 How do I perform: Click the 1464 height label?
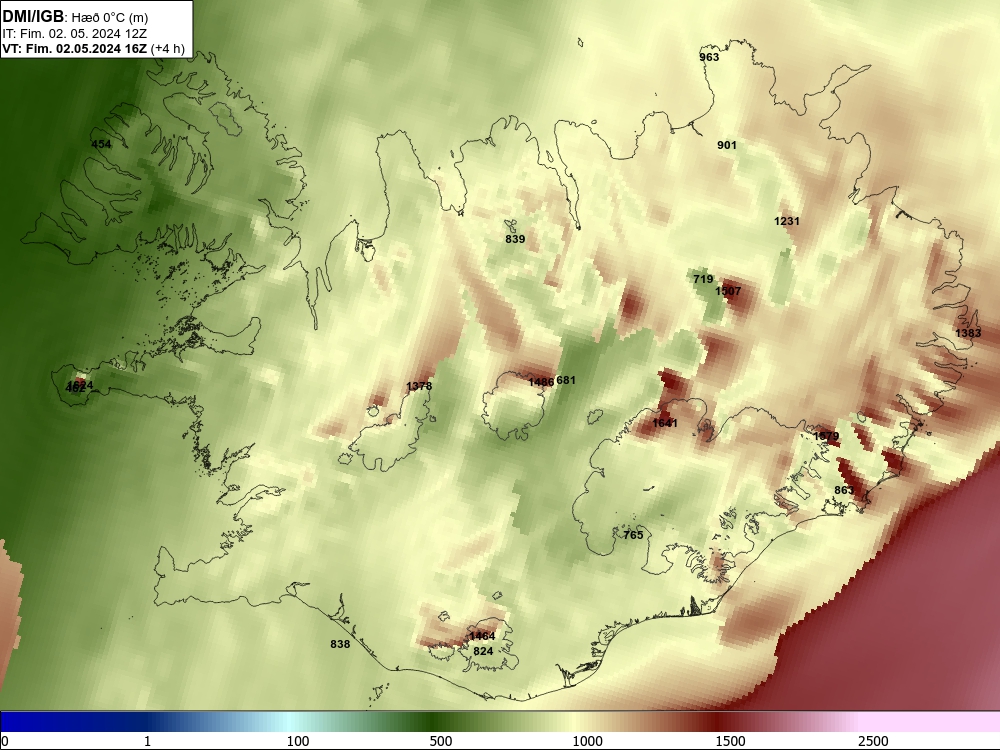click(x=482, y=636)
